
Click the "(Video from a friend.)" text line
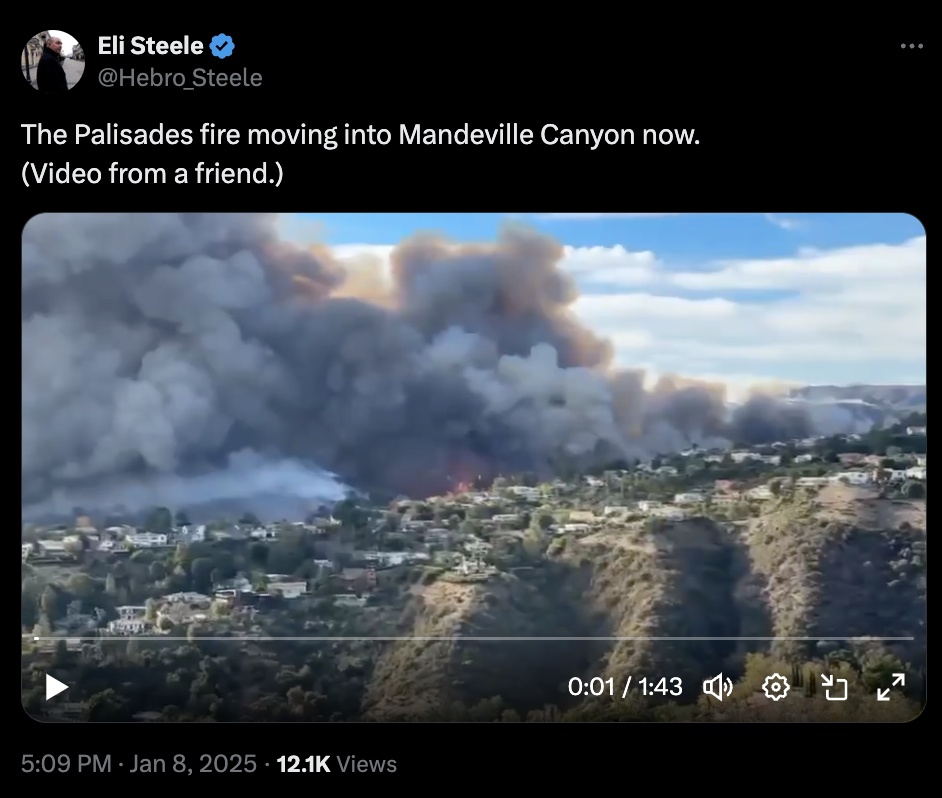(x=152, y=174)
